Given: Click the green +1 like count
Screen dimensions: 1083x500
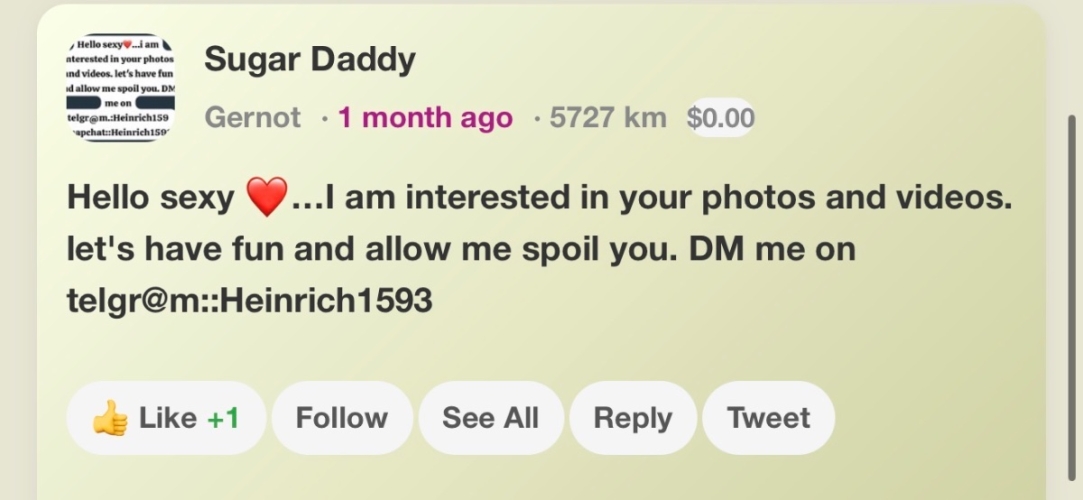Looking at the screenshot, I should [223, 418].
